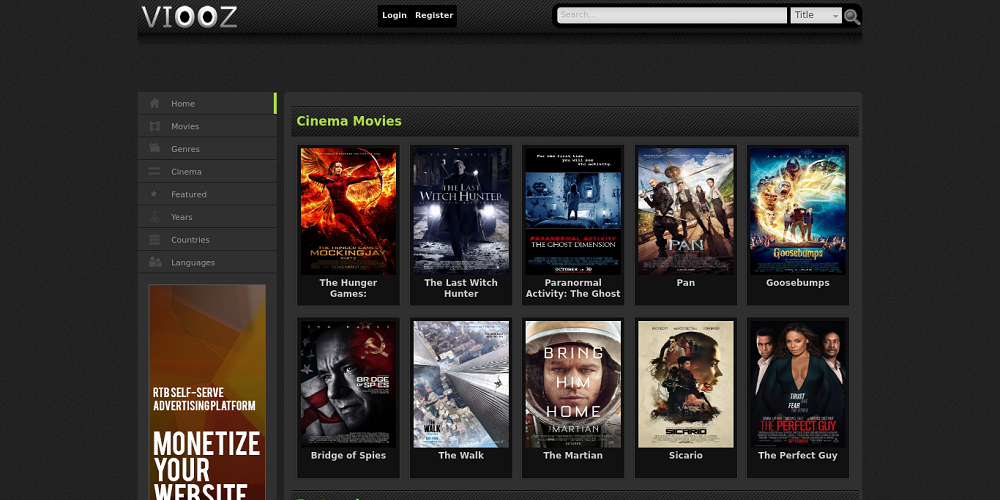This screenshot has height=500, width=1000.
Task: Open The Perfect Guy movie poster
Action: [798, 384]
